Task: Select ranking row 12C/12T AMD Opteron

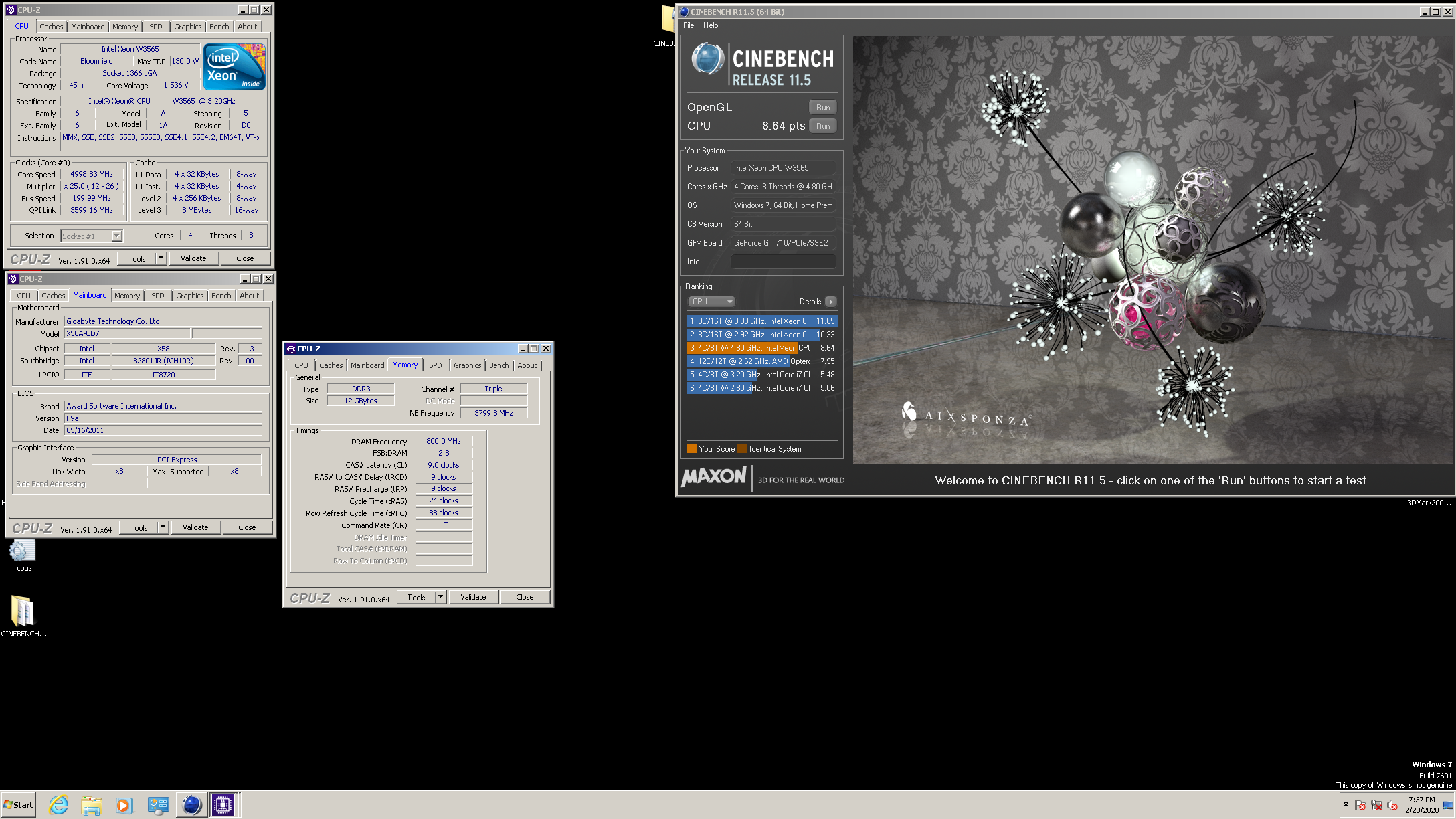Action: click(762, 361)
